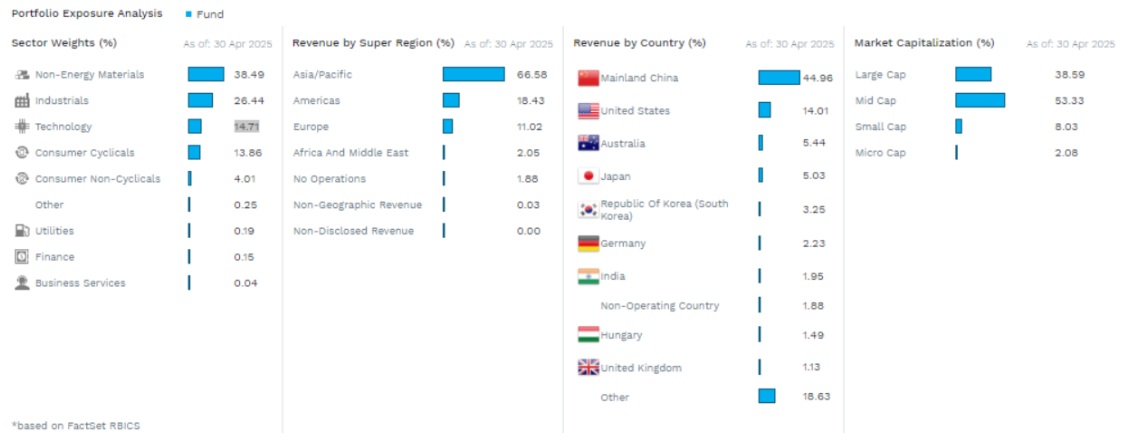
Task: Click the Asia/Pacific revenue bar
Action: (473, 75)
